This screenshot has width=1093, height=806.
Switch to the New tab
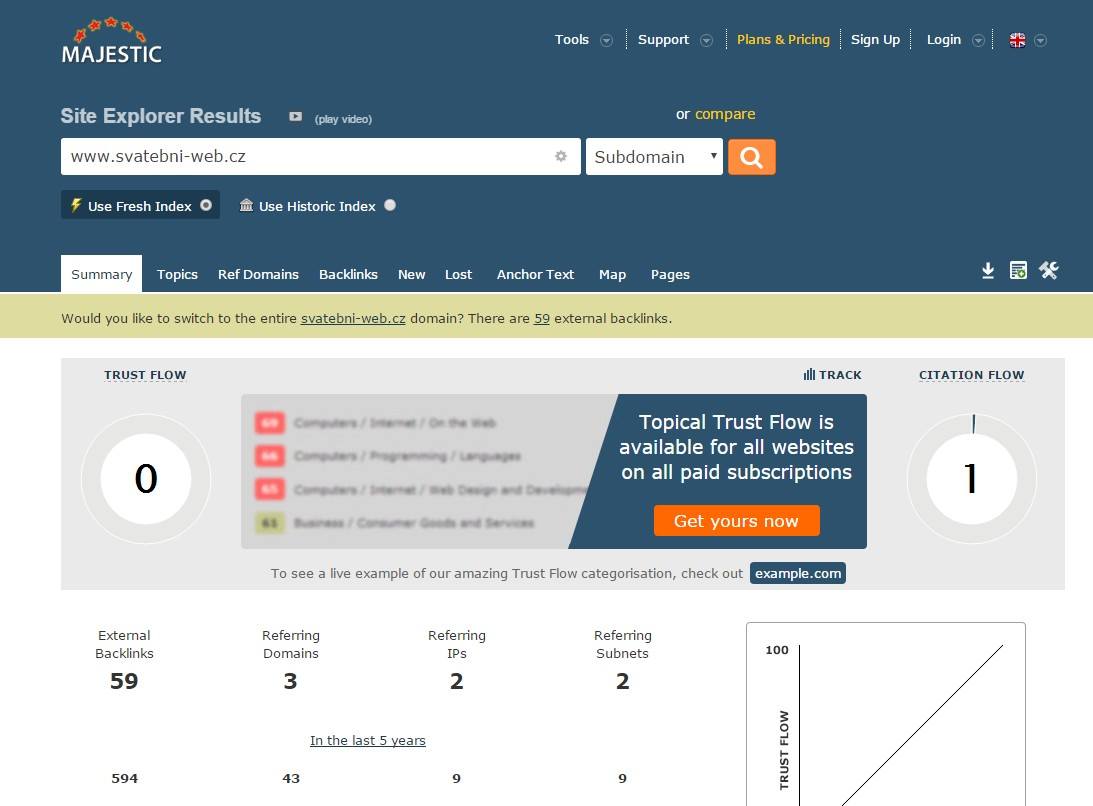[411, 274]
